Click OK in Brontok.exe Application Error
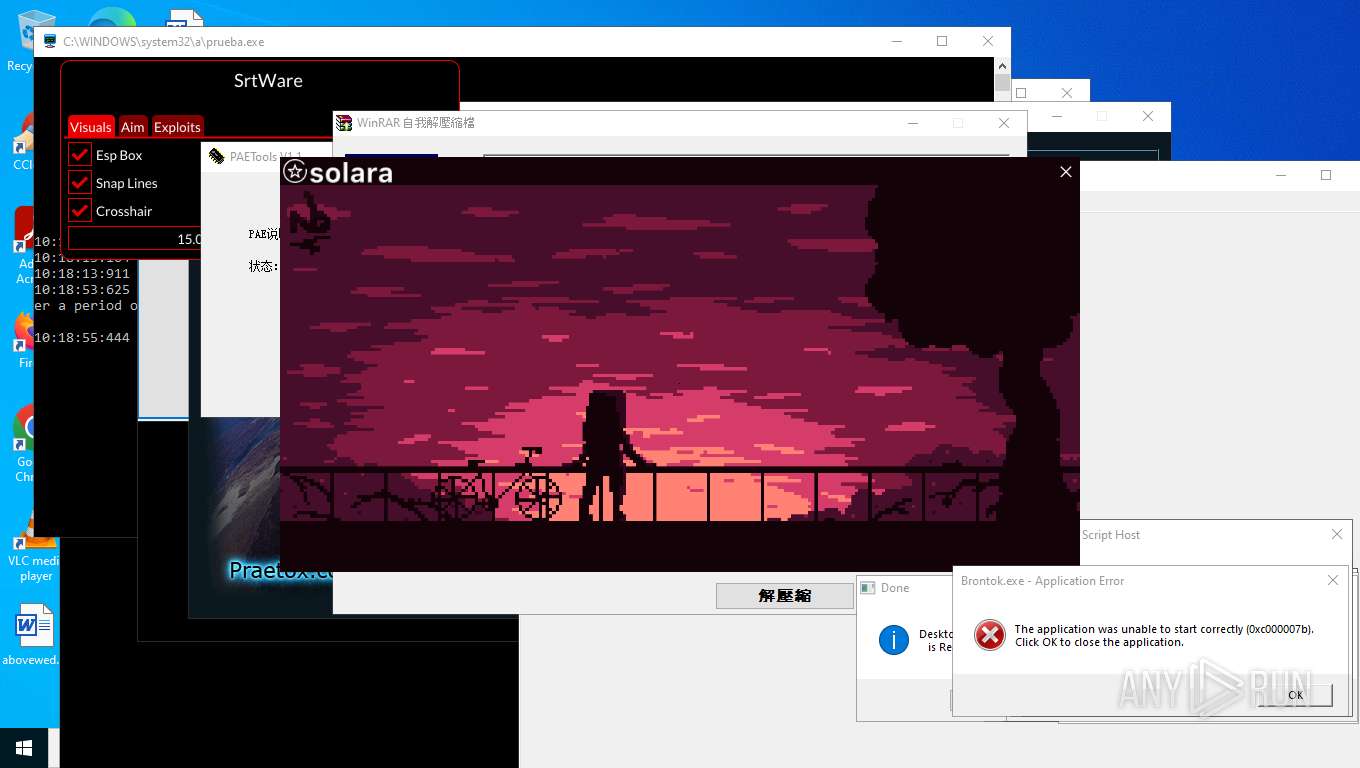 point(1295,694)
